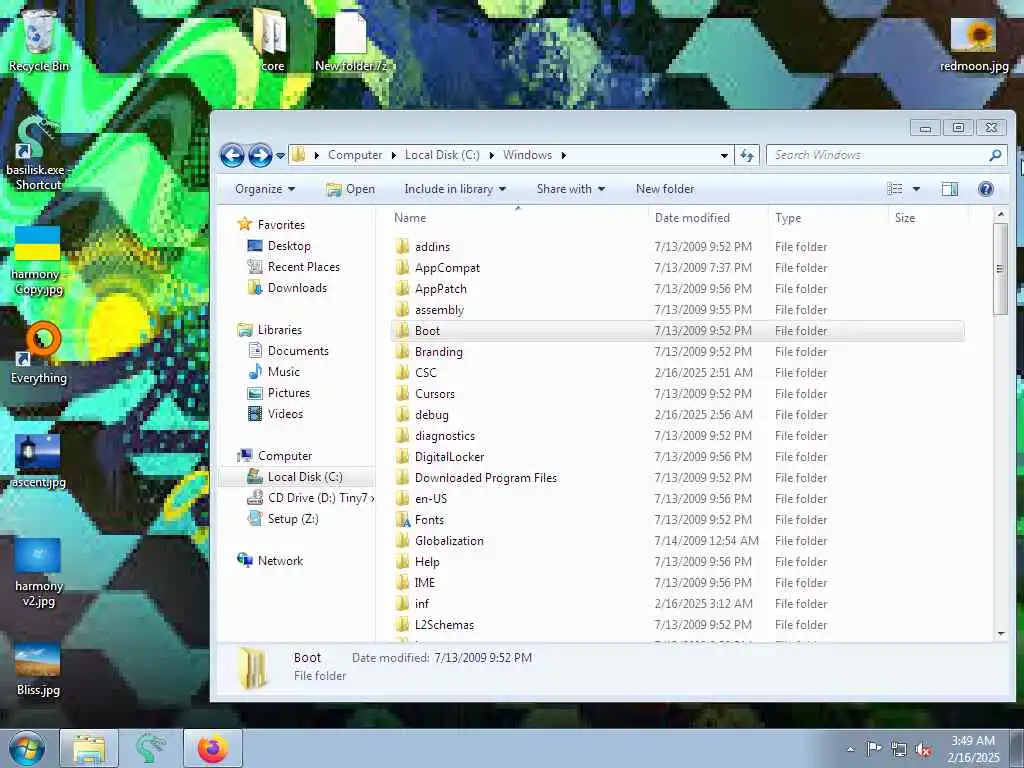Sort by Date modified column header
Screen dimensions: 1024x768
point(692,218)
